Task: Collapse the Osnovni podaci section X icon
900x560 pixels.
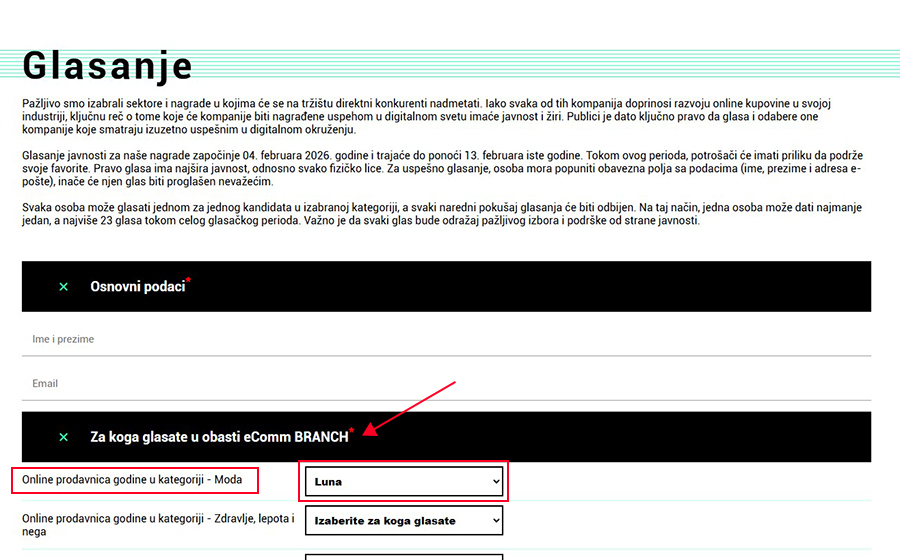Action: pos(64,287)
